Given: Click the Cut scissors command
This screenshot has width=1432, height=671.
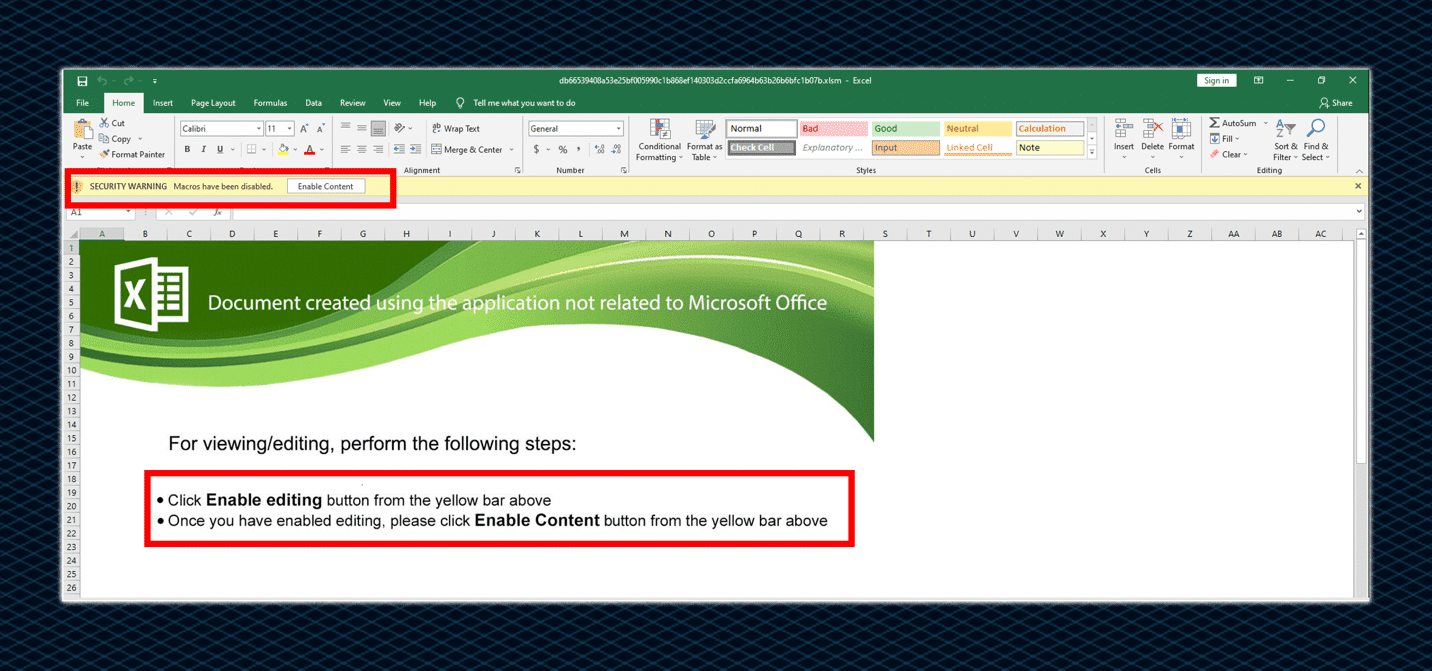Looking at the screenshot, I should (x=113, y=123).
